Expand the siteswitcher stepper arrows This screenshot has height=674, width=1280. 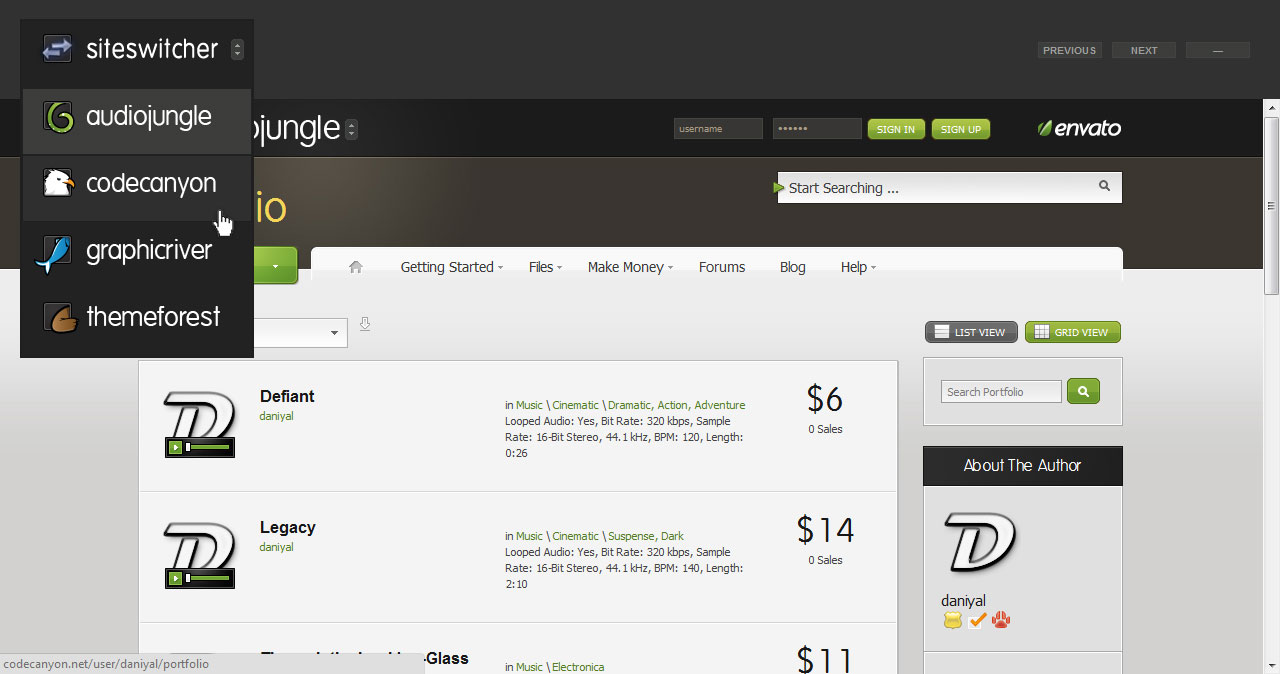237,49
